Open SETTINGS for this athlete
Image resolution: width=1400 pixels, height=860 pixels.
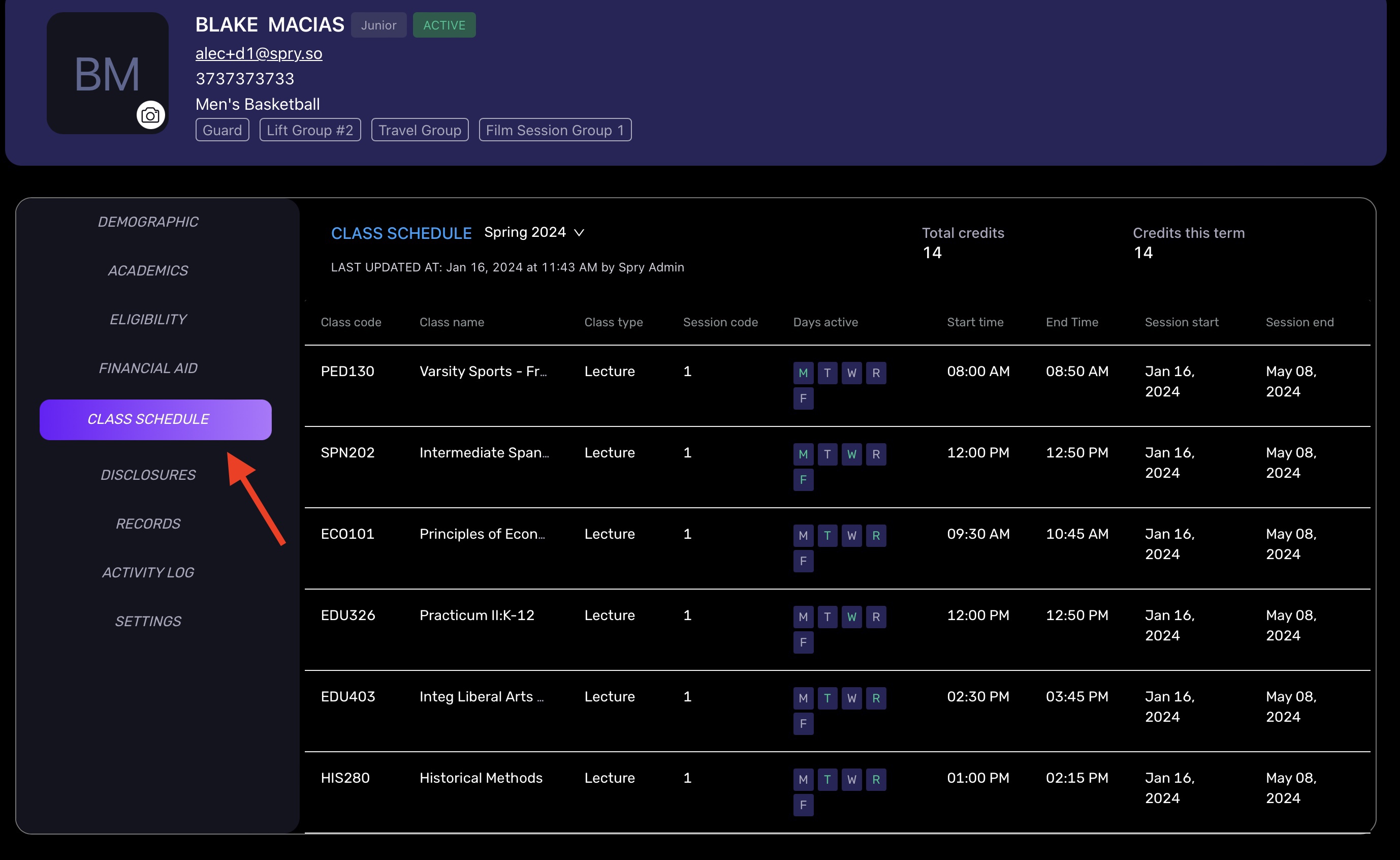click(148, 621)
